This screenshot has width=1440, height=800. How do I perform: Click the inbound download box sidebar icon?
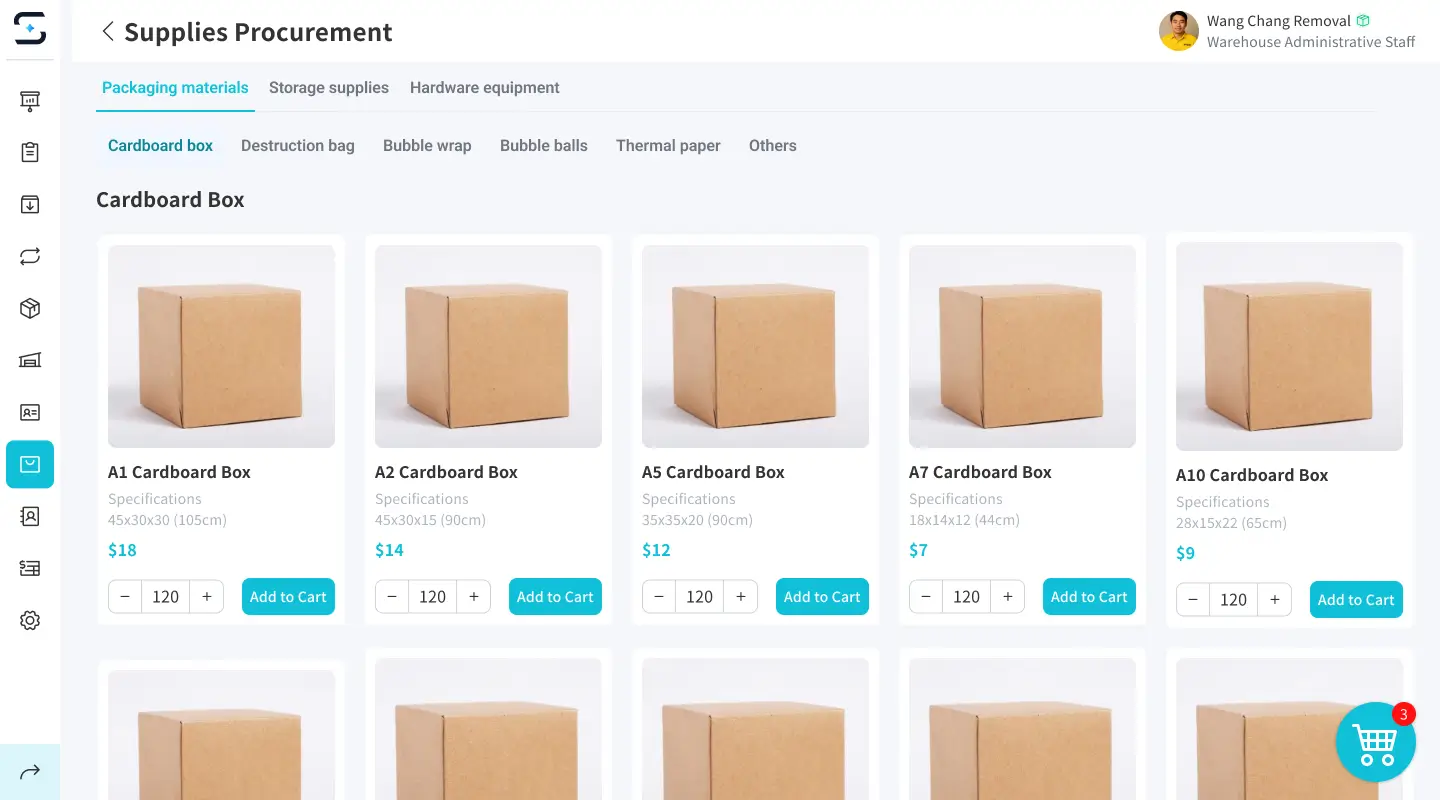(x=30, y=204)
